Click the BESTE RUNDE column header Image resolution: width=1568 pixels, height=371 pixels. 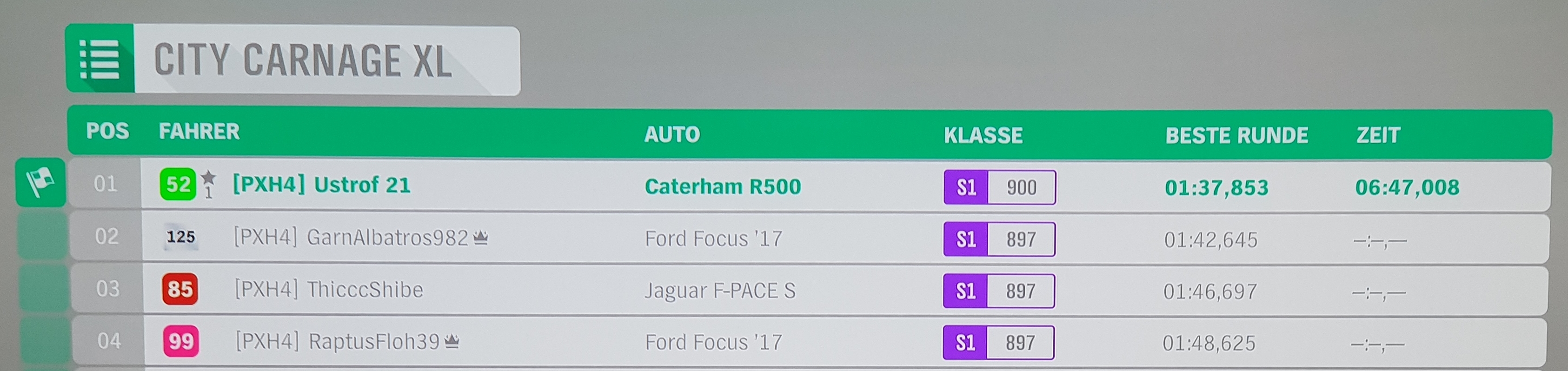[x=1236, y=135]
